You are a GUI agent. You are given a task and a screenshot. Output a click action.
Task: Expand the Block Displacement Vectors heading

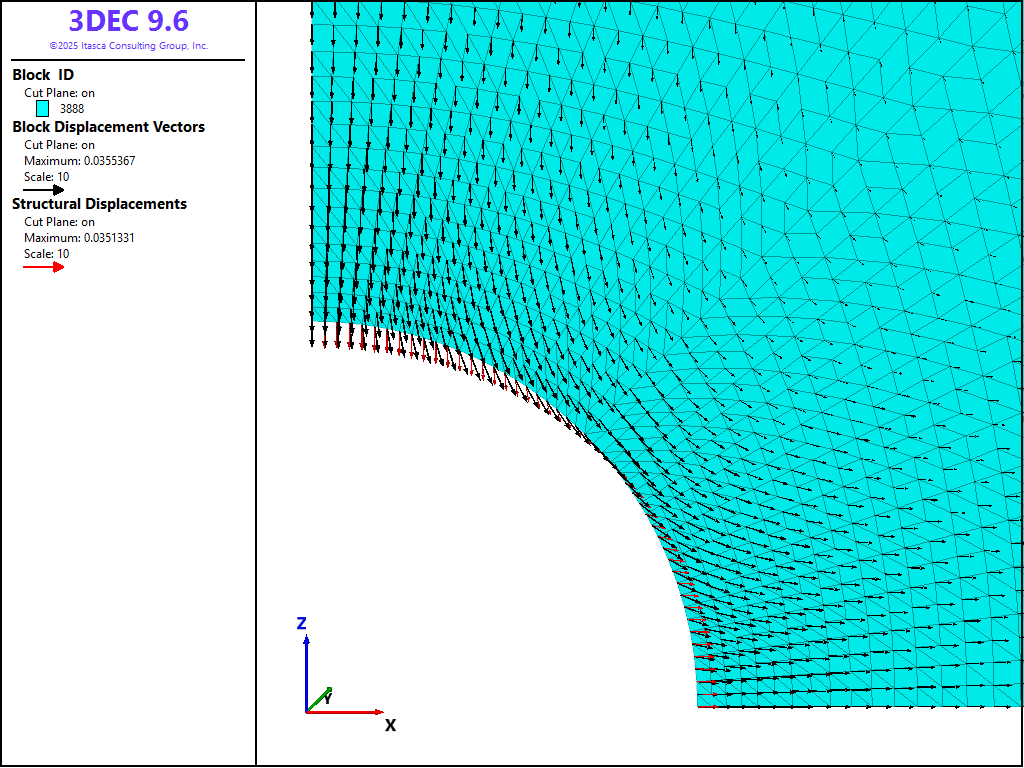point(108,127)
